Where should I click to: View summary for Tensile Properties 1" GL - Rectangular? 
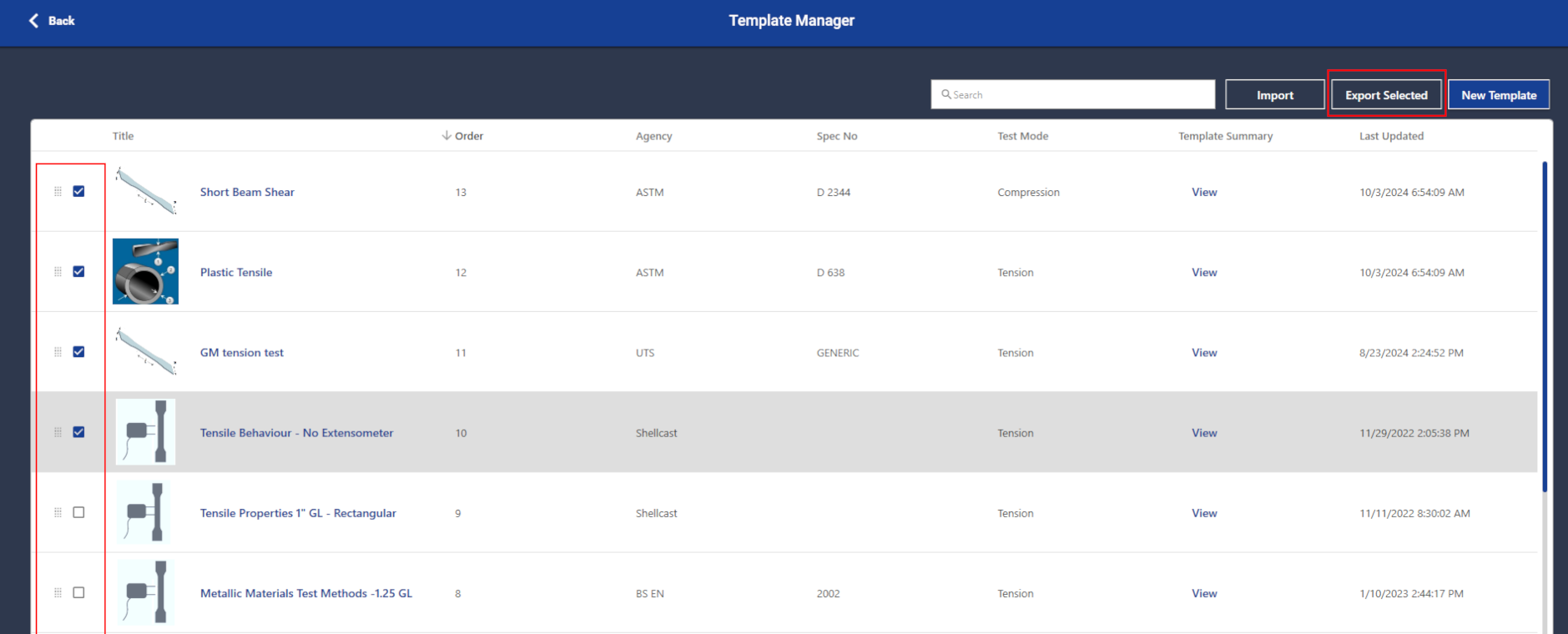1204,513
